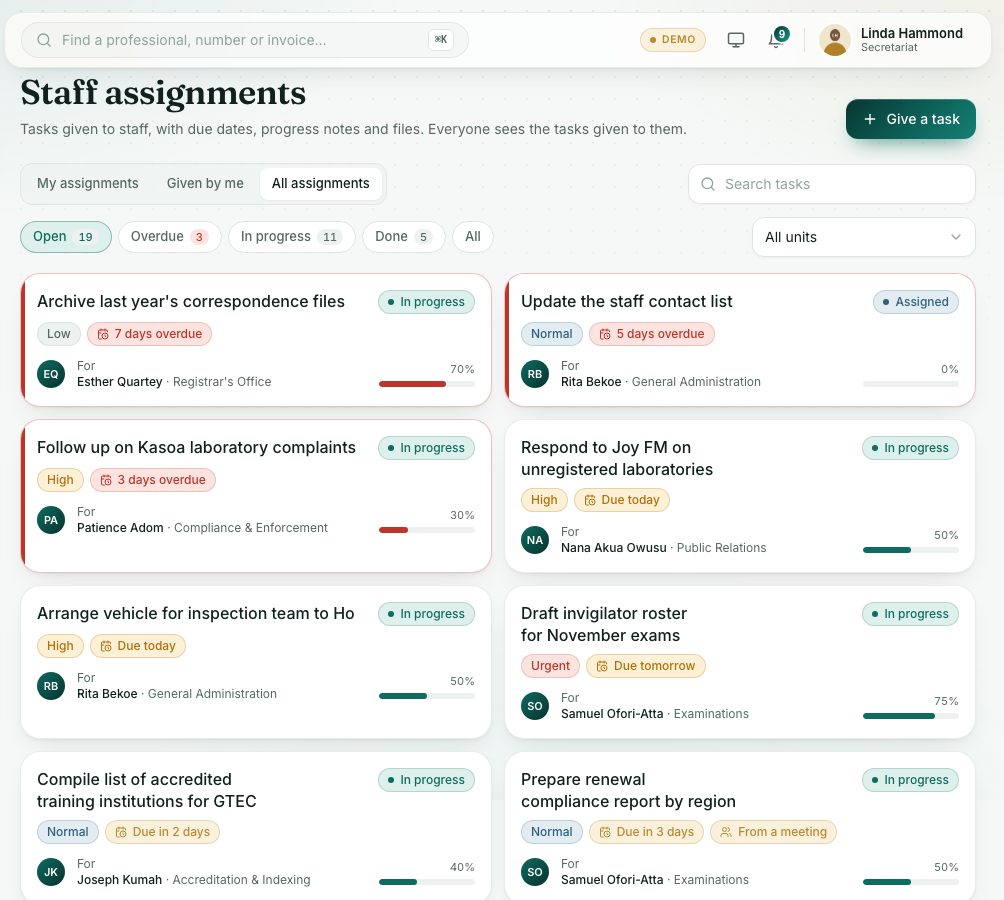This screenshot has height=900, width=1004.
Task: Switch to My assignments tab
Action: (x=88, y=184)
